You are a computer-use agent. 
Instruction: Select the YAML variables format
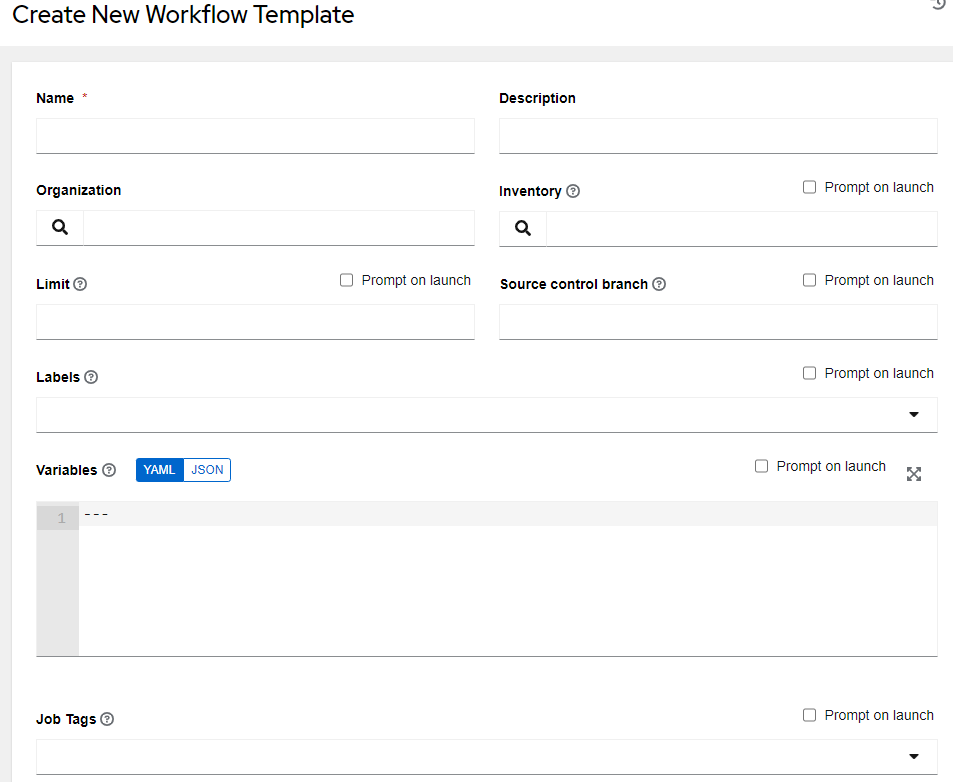[160, 470]
